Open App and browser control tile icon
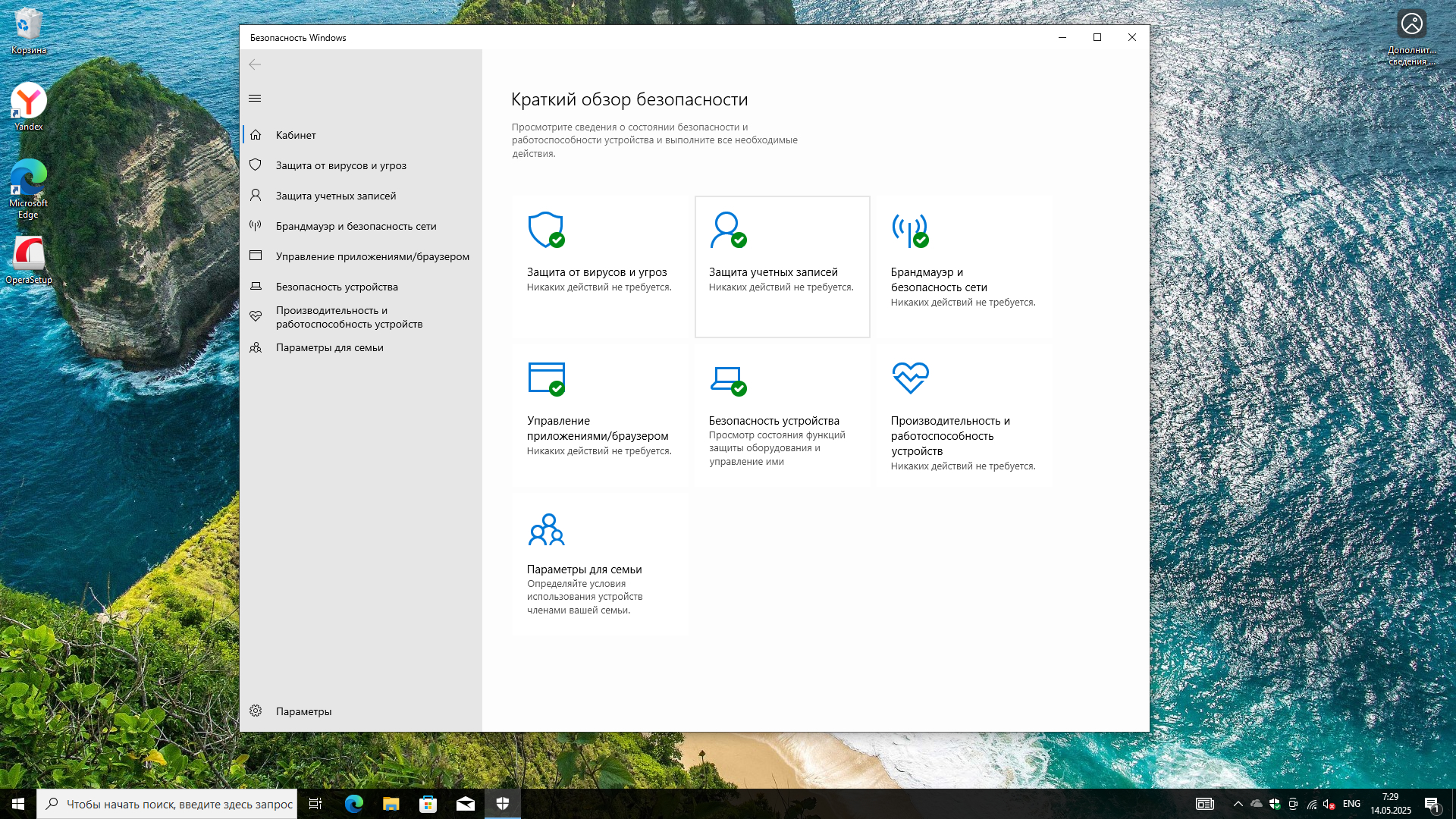 point(546,378)
